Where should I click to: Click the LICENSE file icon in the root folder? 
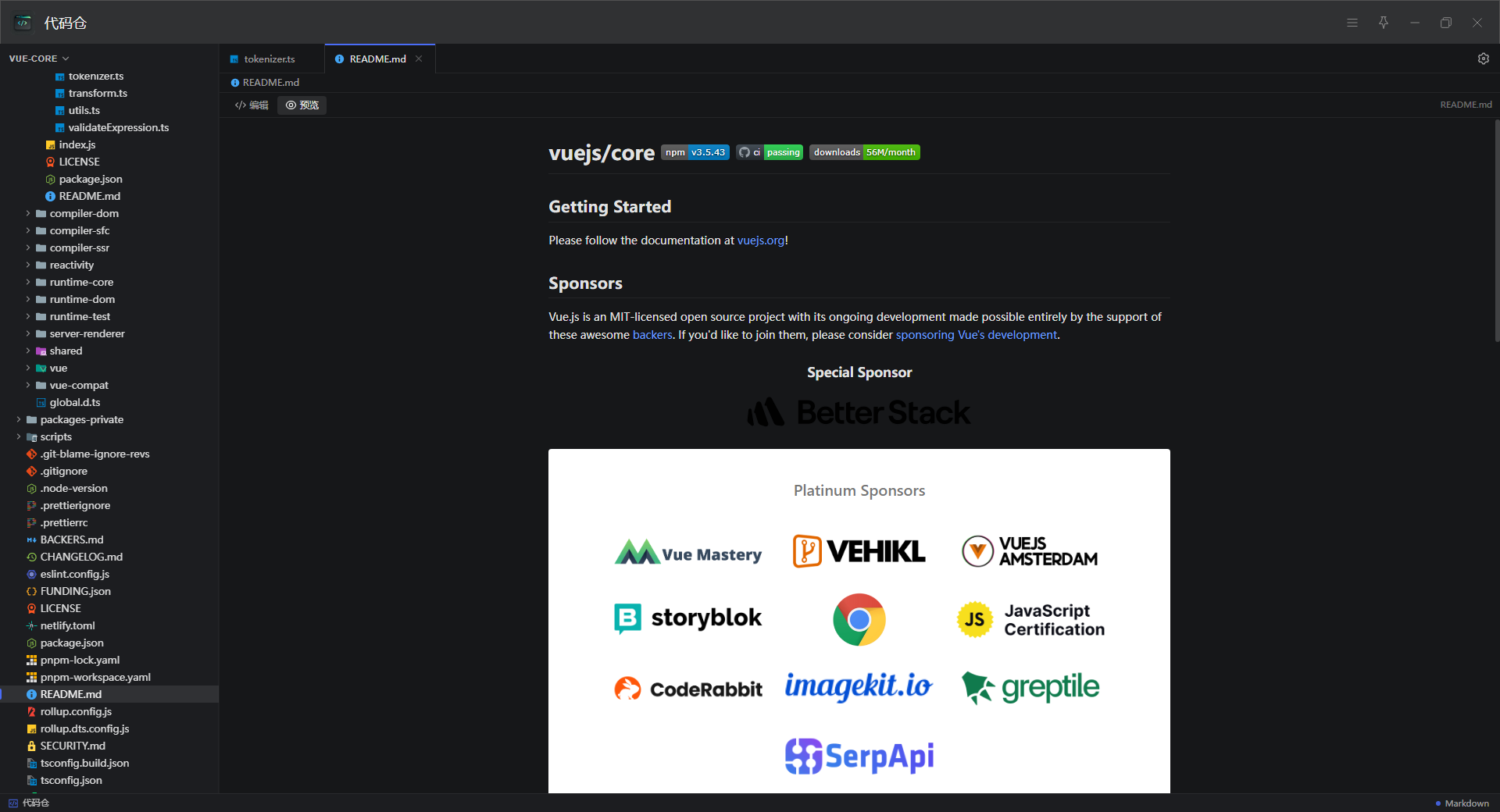pyautogui.click(x=31, y=608)
